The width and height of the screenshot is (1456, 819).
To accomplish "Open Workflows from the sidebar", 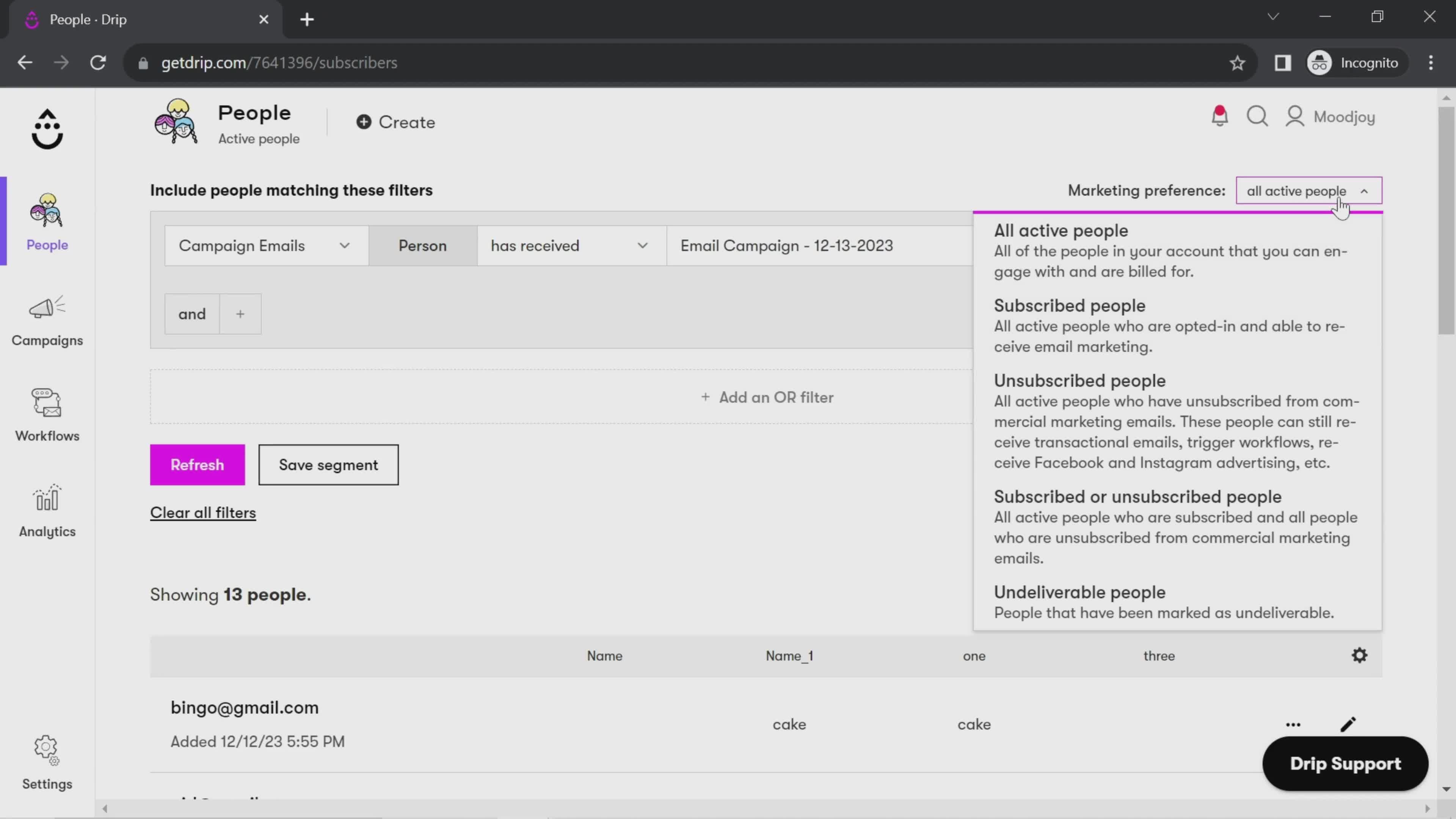I will coord(47,416).
